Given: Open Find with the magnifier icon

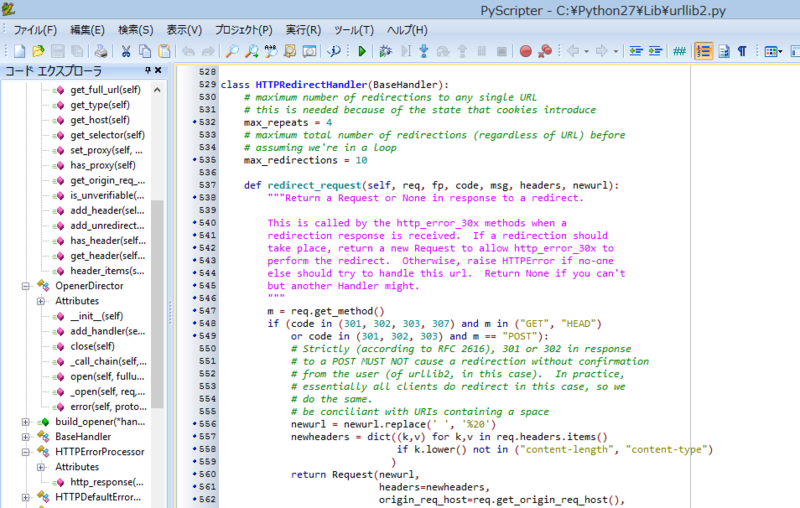Looking at the screenshot, I should click(x=232, y=51).
